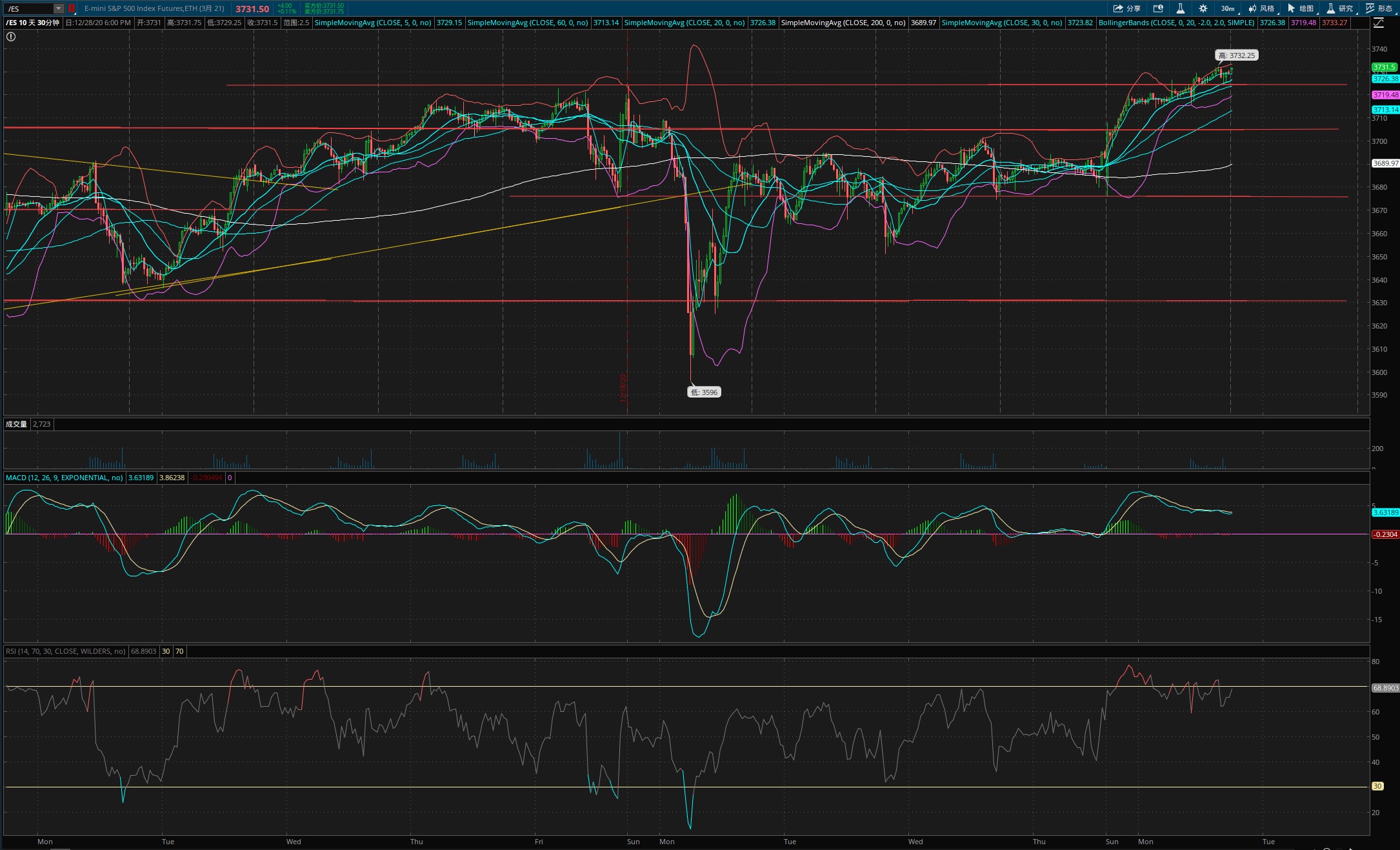Click the chart info exclamation icon
Image resolution: width=1400 pixels, height=850 pixels.
(11, 37)
